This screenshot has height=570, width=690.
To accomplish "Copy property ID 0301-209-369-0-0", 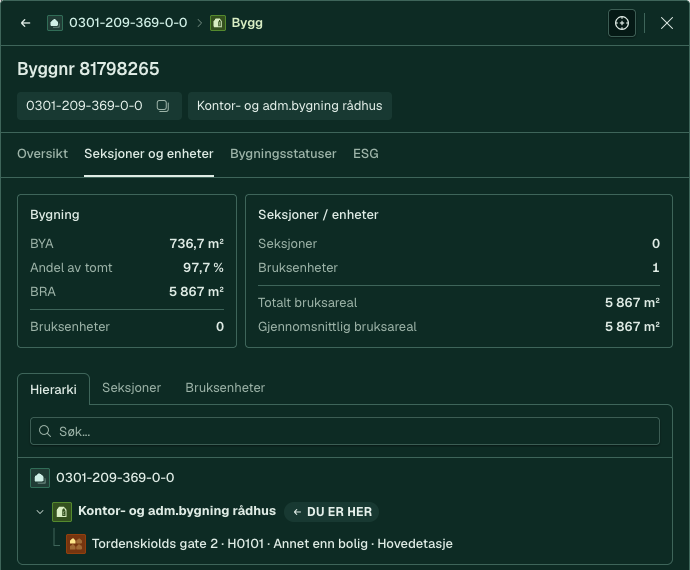I will [x=163, y=106].
